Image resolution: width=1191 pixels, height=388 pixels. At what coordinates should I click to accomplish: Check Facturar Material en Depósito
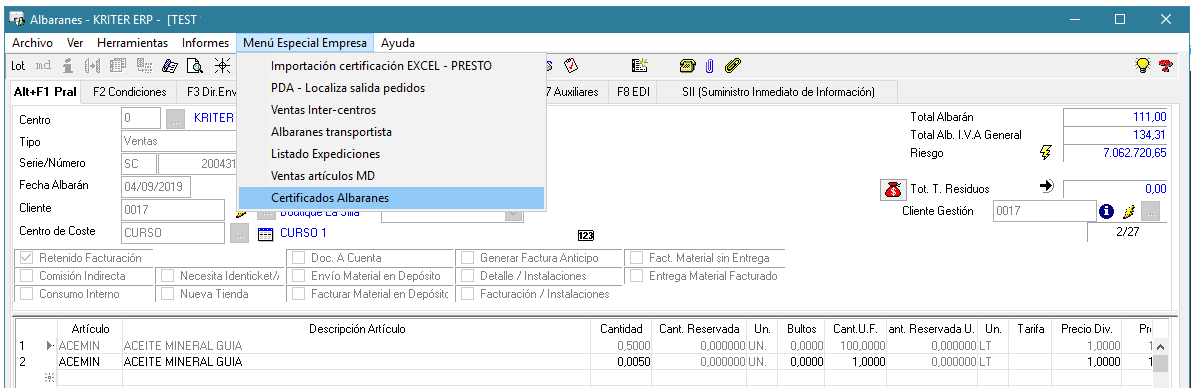pyautogui.click(x=298, y=294)
